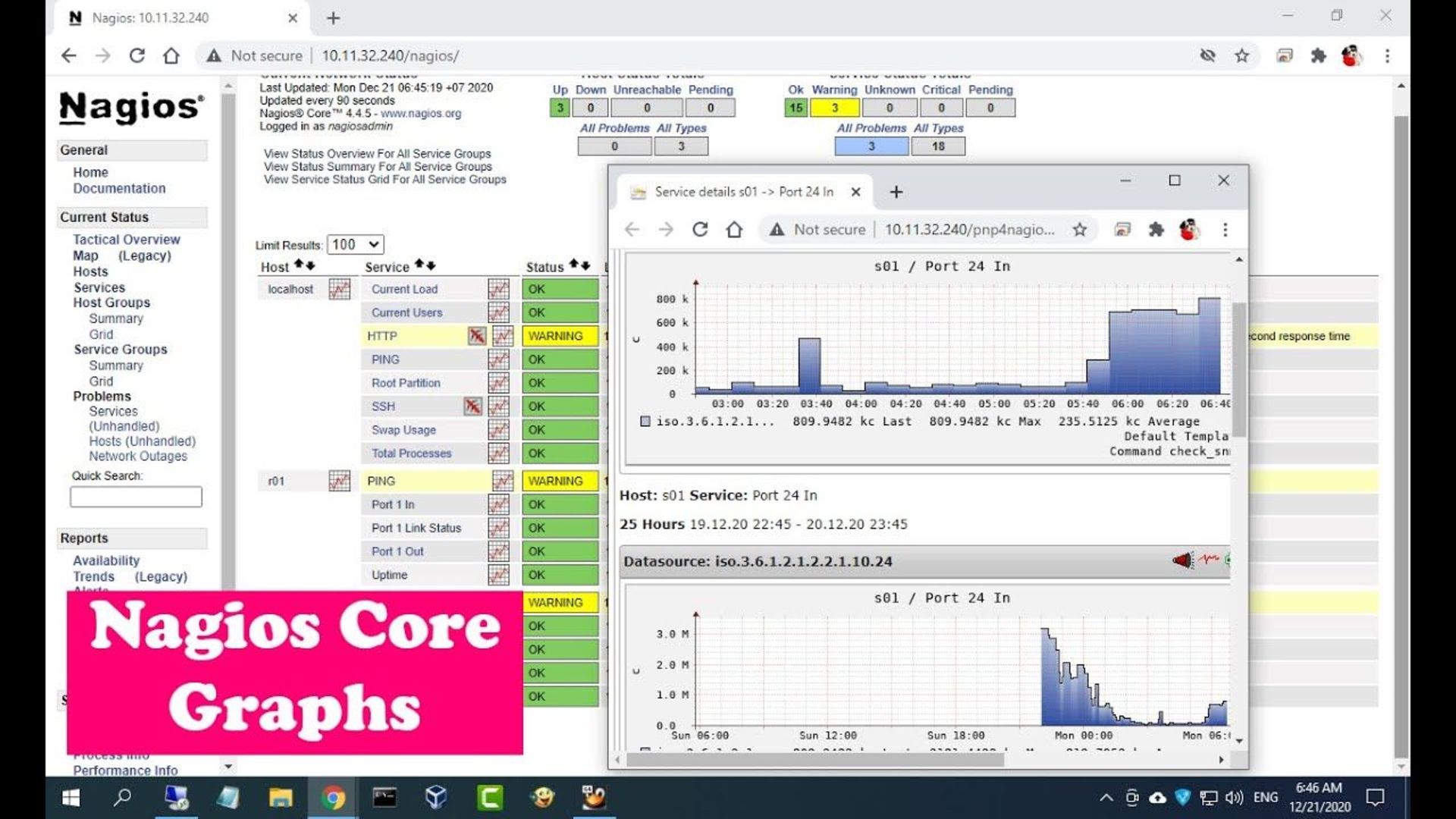Open the graph icon for host r01
Screen dimensions: 1456x819
click(339, 481)
